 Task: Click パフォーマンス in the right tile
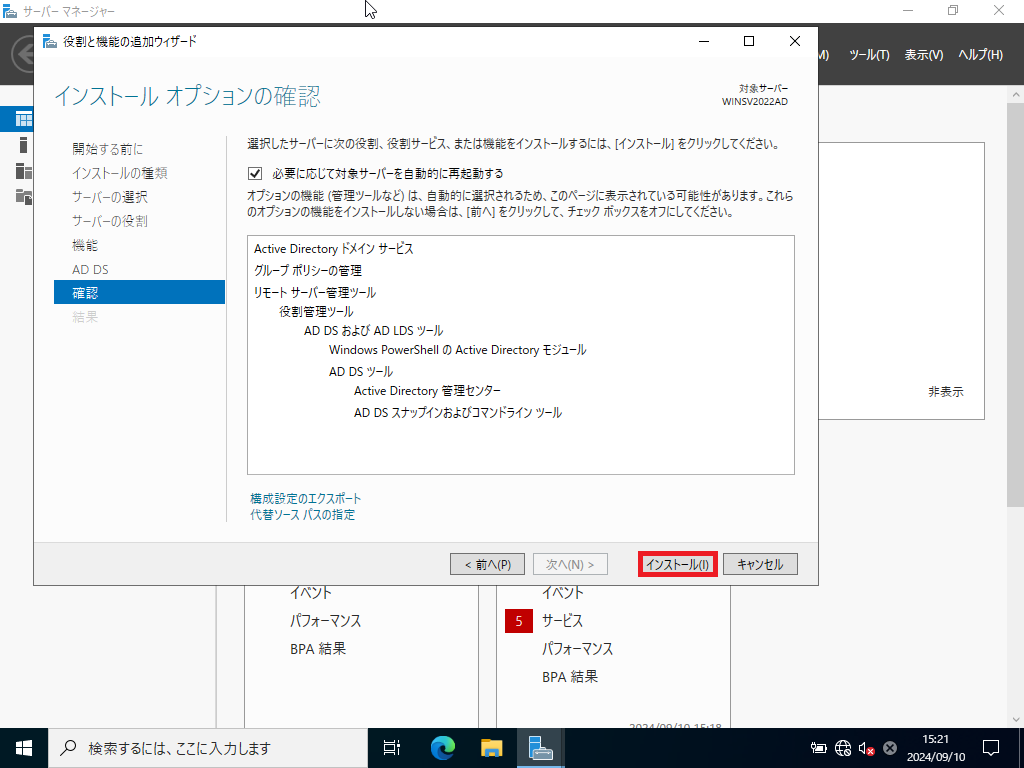(577, 649)
